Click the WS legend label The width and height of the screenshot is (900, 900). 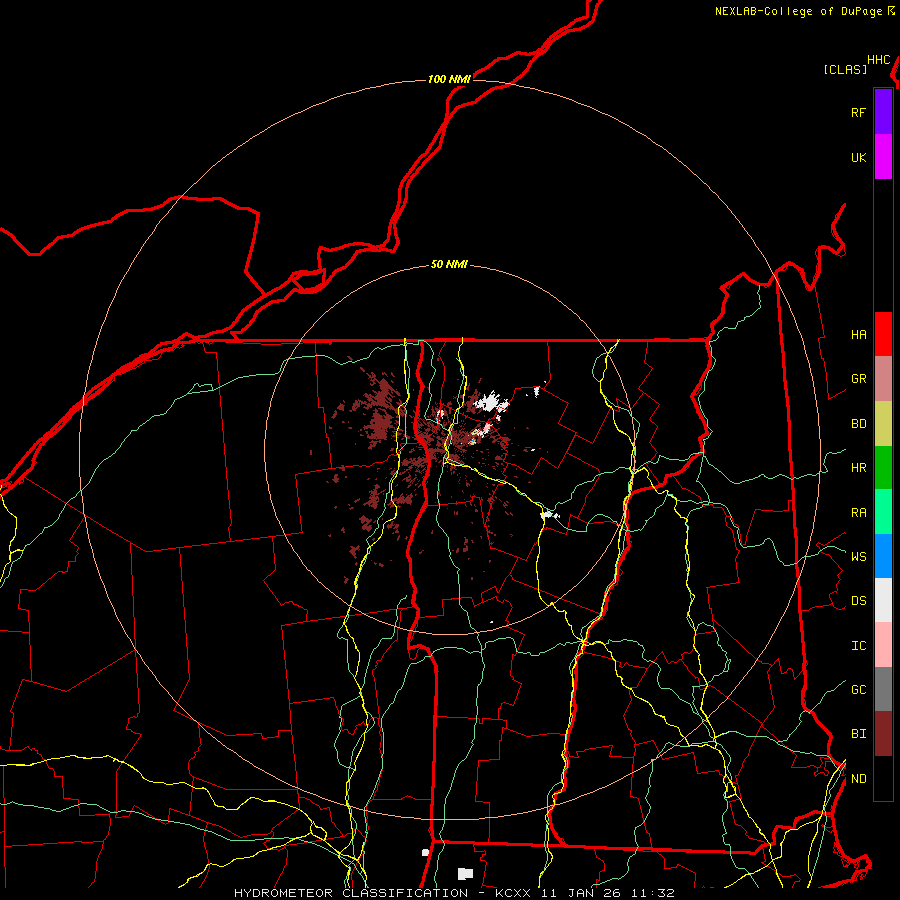click(x=858, y=556)
